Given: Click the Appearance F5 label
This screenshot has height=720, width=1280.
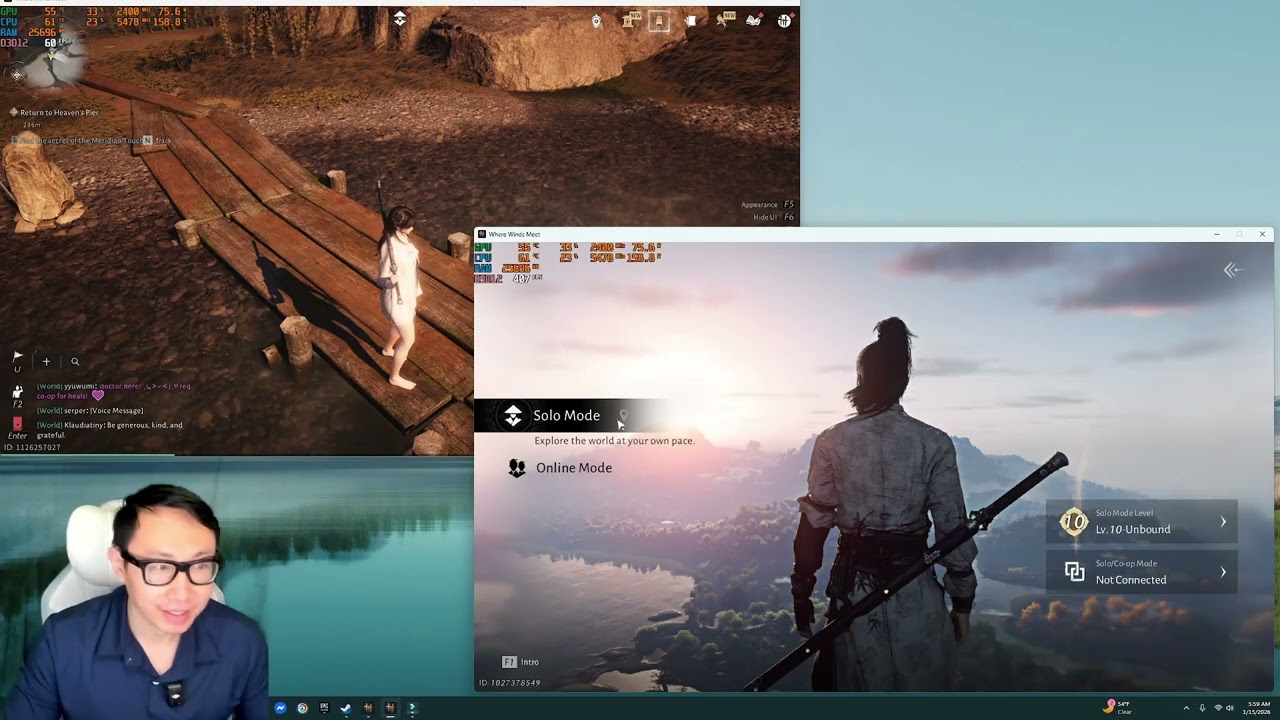Looking at the screenshot, I should click(x=768, y=205).
